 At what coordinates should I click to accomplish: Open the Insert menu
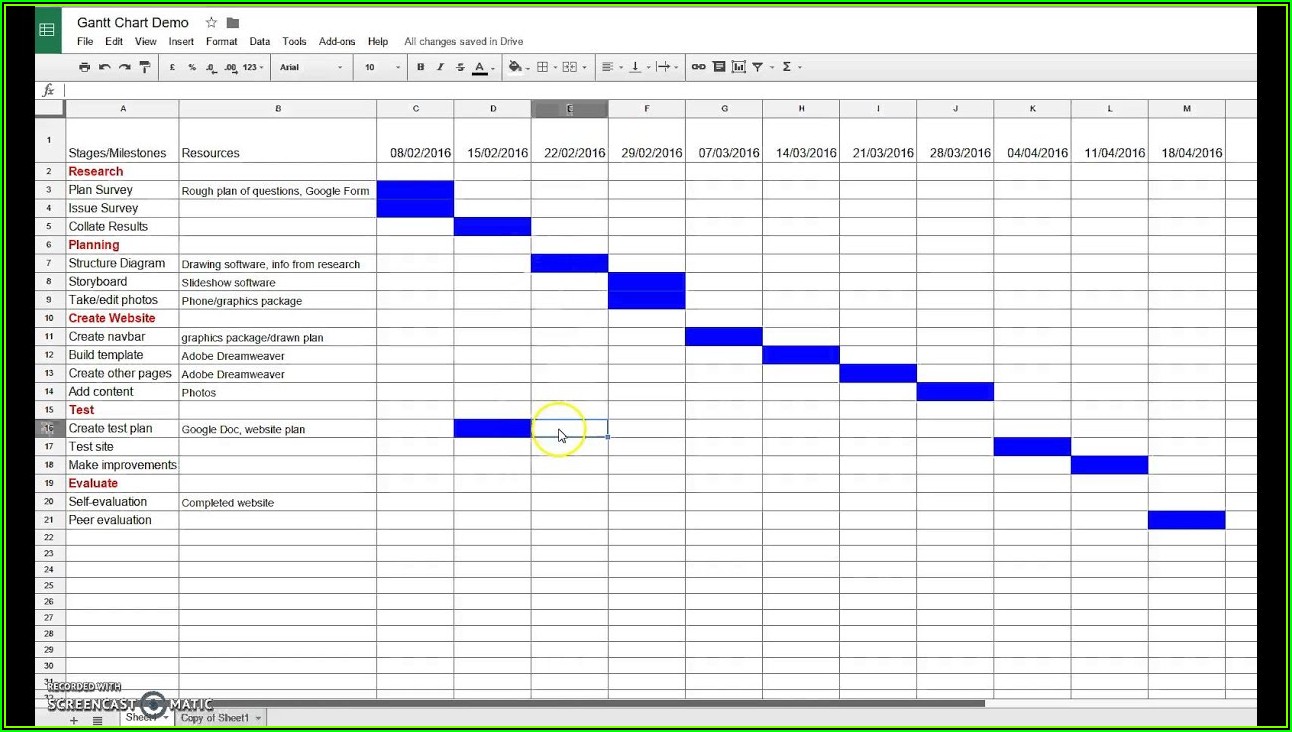point(181,42)
